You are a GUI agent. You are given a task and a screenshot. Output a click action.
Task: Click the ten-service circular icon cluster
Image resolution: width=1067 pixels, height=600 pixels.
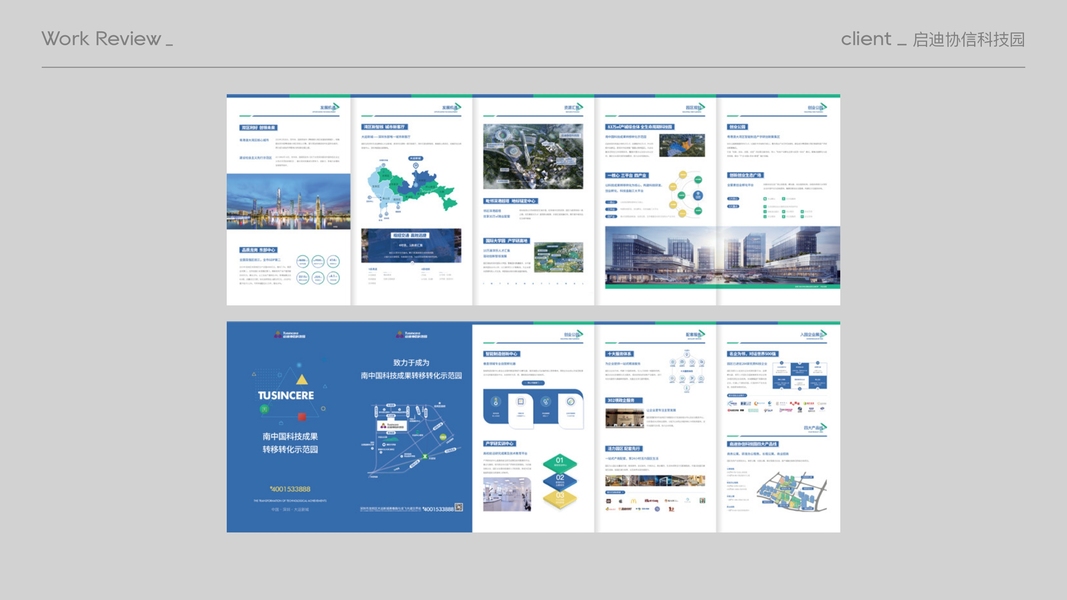[x=686, y=371]
